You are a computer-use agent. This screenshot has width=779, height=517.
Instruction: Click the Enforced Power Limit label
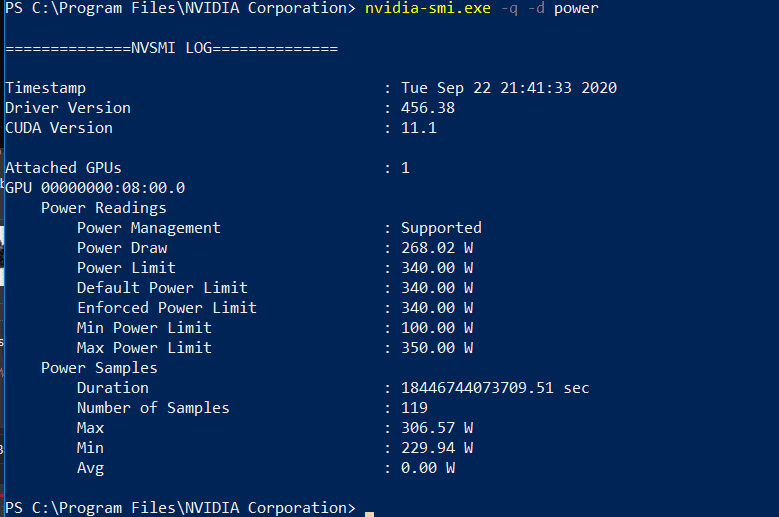(167, 308)
